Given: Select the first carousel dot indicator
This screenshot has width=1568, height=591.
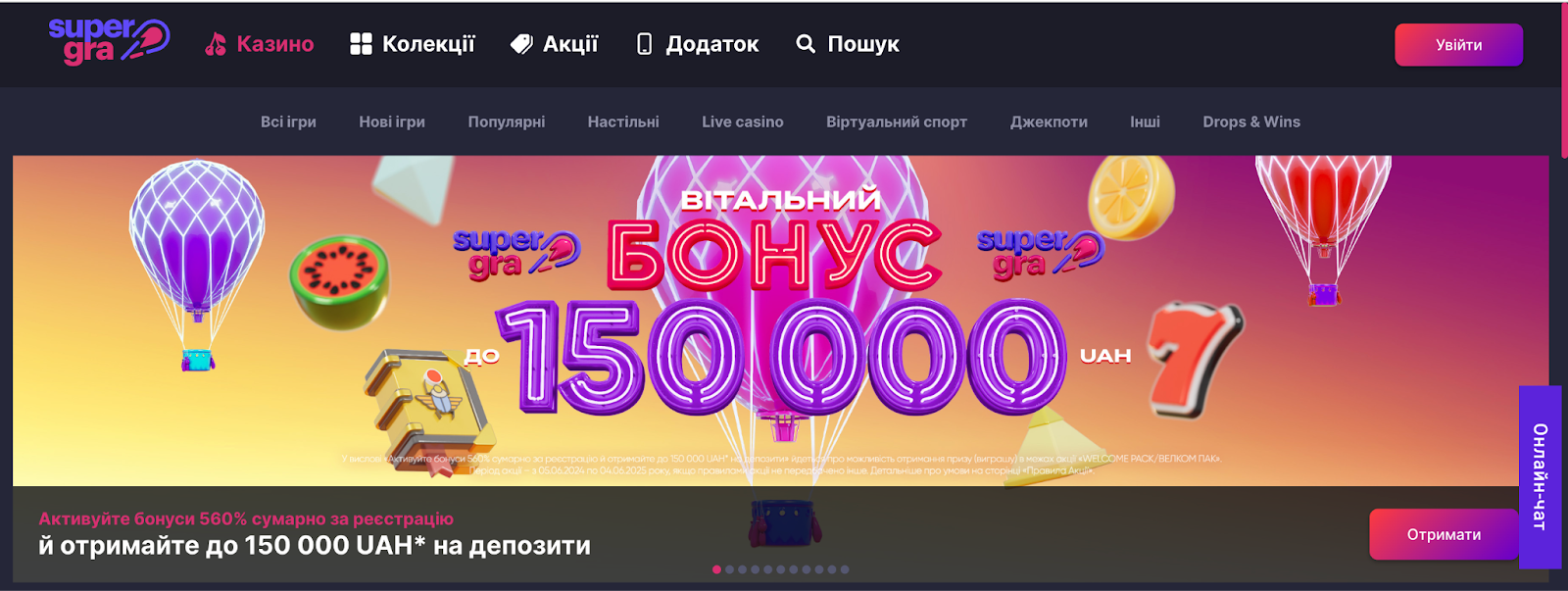Looking at the screenshot, I should pyautogui.click(x=716, y=569).
